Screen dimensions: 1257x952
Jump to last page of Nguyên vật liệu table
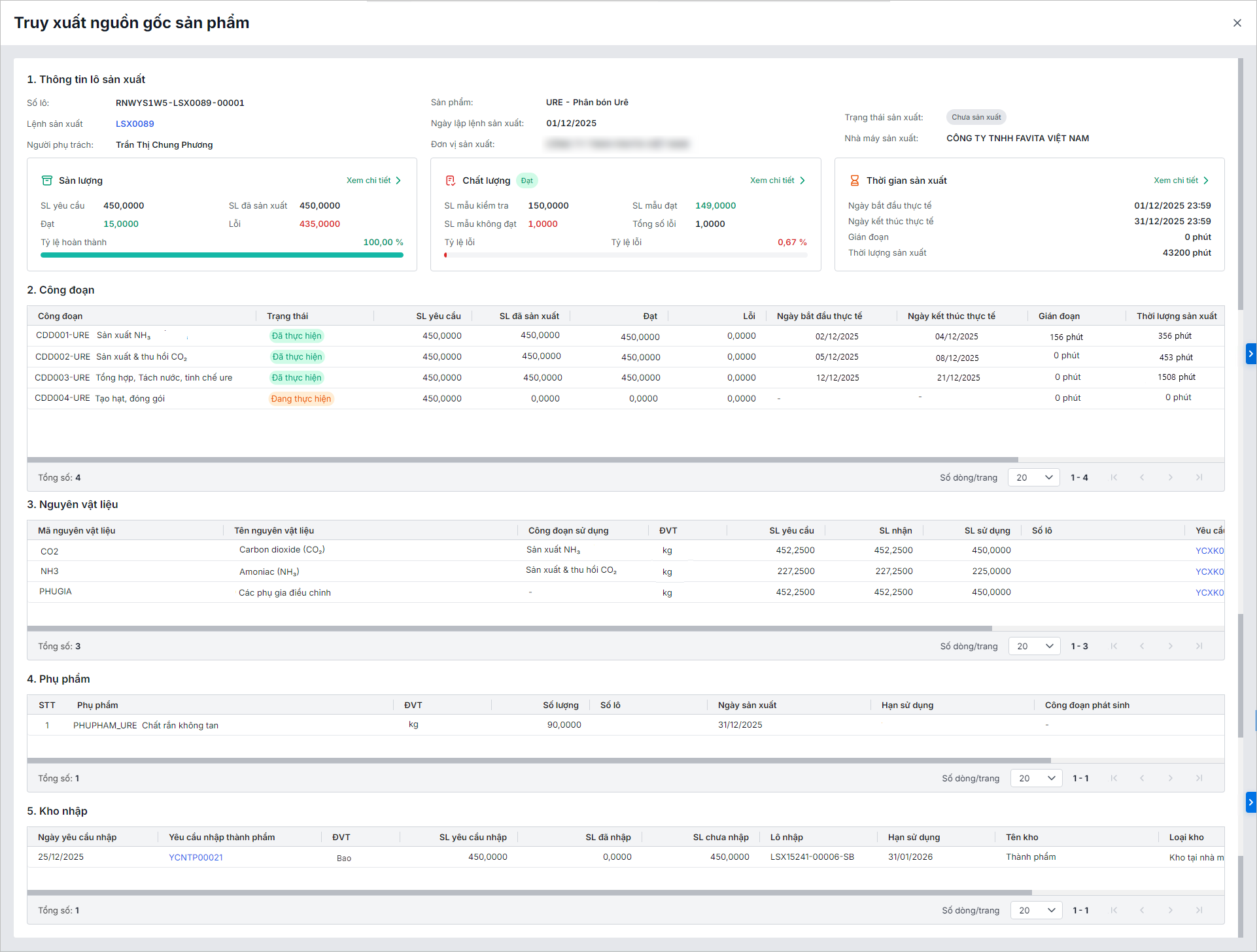[x=1199, y=646]
